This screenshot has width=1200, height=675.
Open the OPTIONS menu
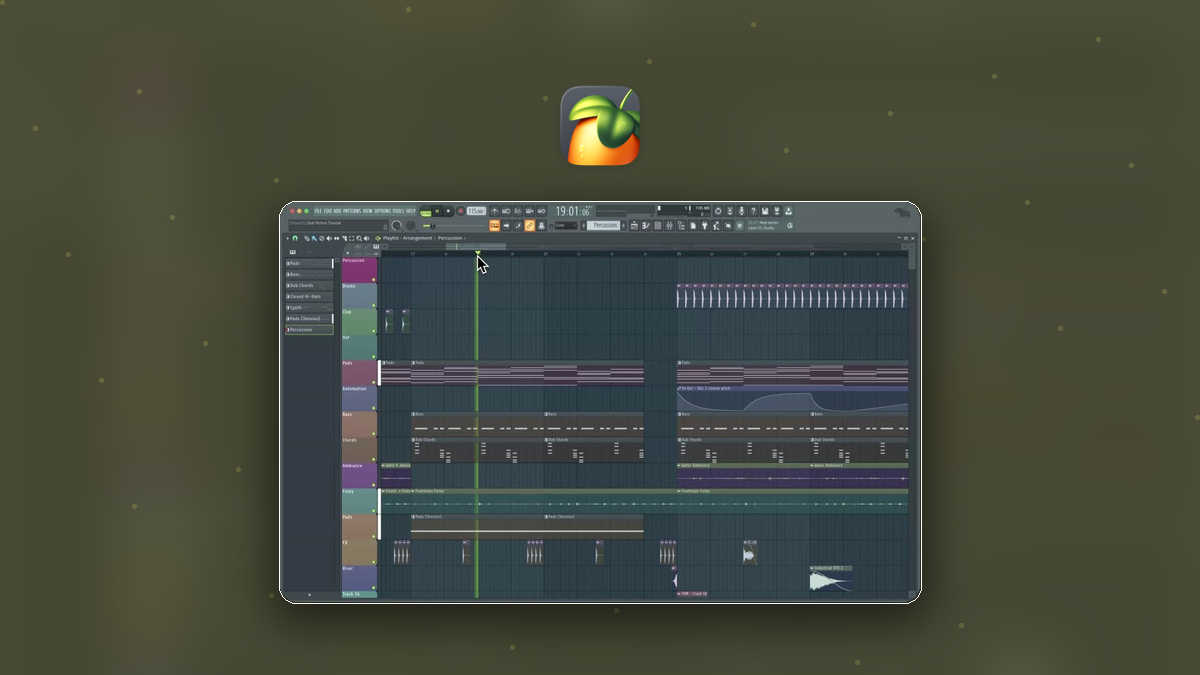click(383, 211)
